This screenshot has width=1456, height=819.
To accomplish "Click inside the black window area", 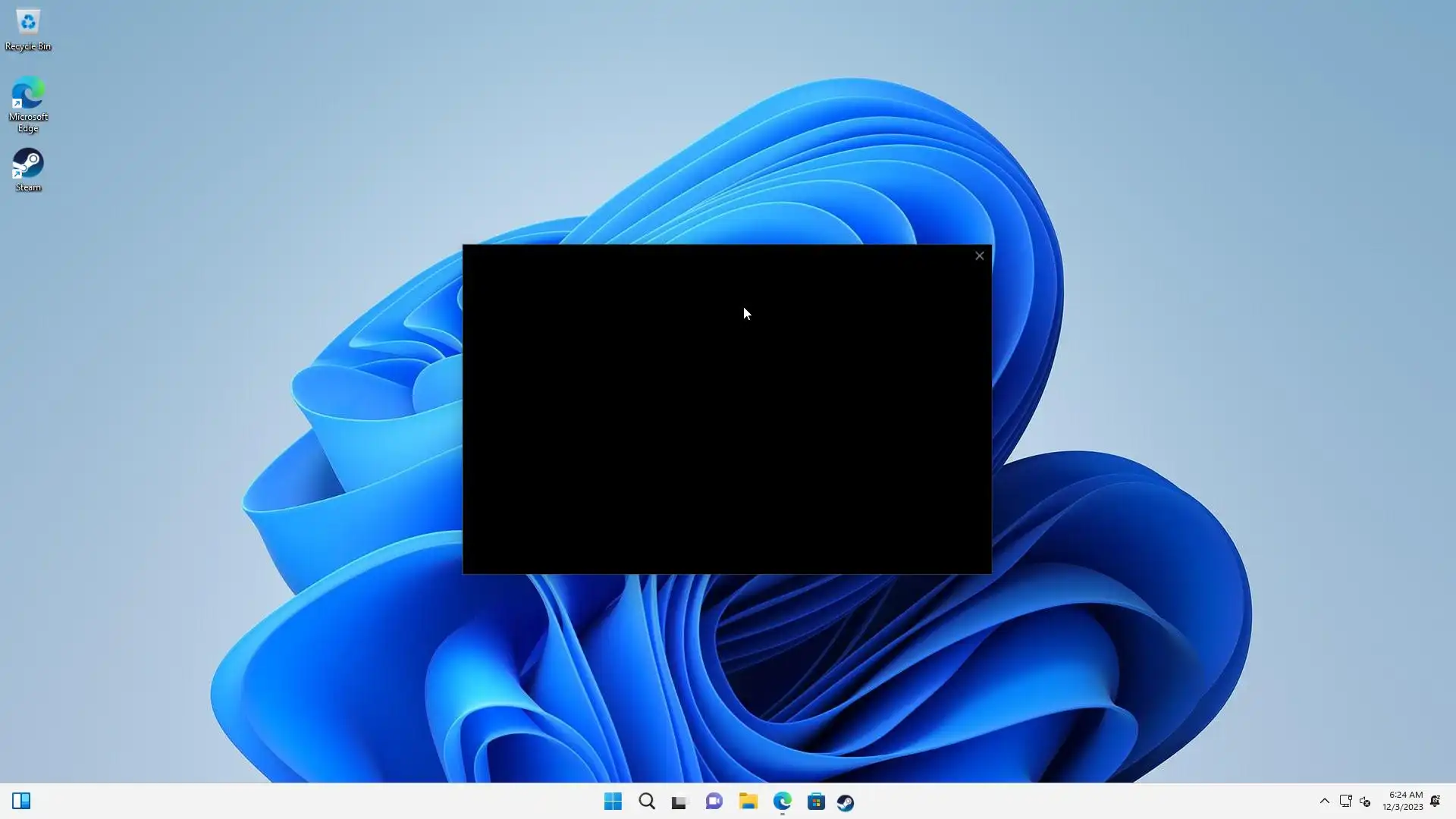I will pyautogui.click(x=726, y=425).
